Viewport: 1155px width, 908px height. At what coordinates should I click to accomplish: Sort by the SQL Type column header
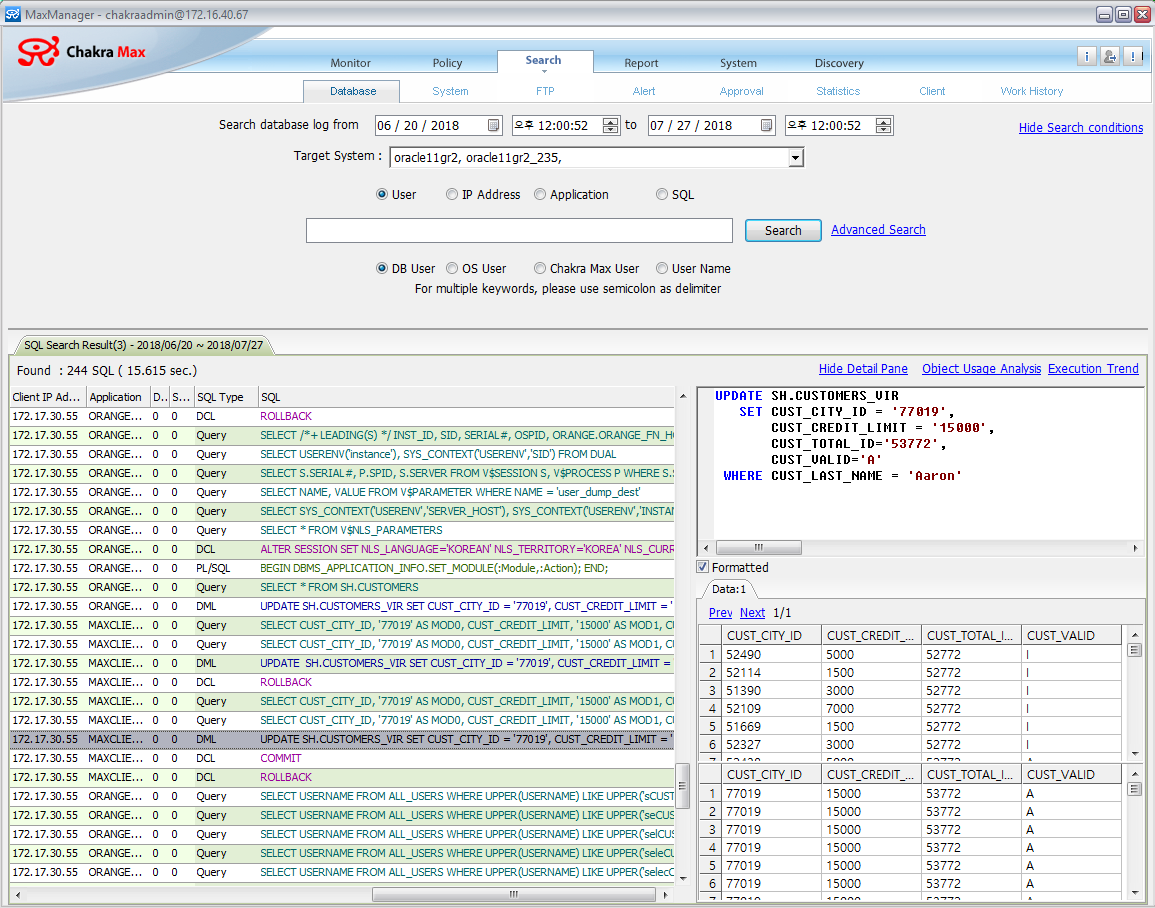pyautogui.click(x=225, y=397)
